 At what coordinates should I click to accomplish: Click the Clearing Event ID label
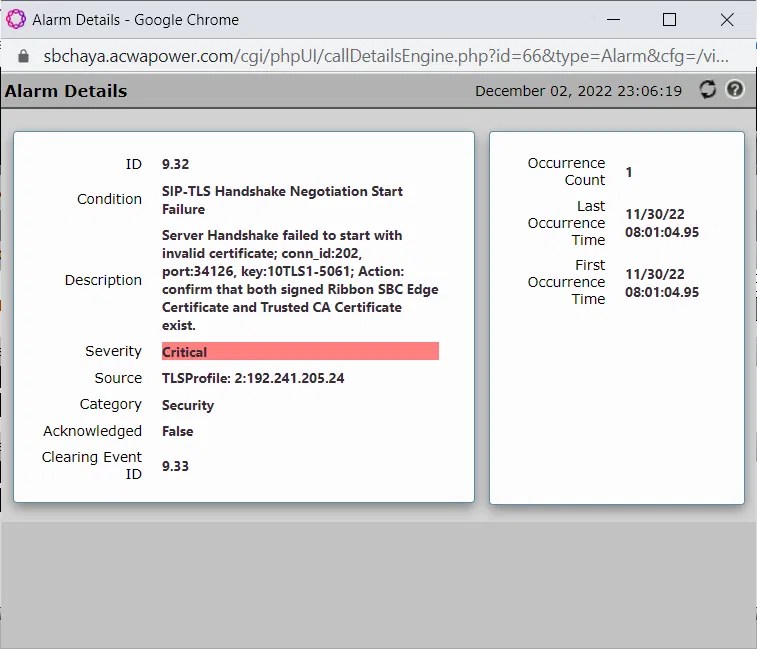coord(92,466)
